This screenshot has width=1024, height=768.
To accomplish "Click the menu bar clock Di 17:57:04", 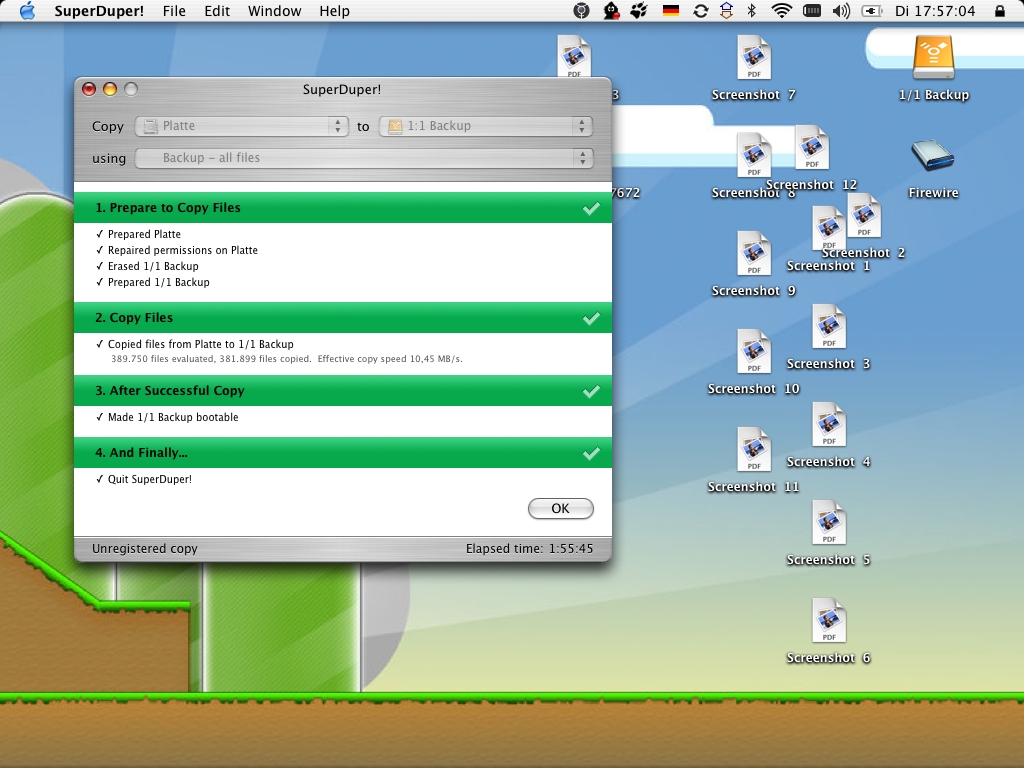I will point(935,11).
